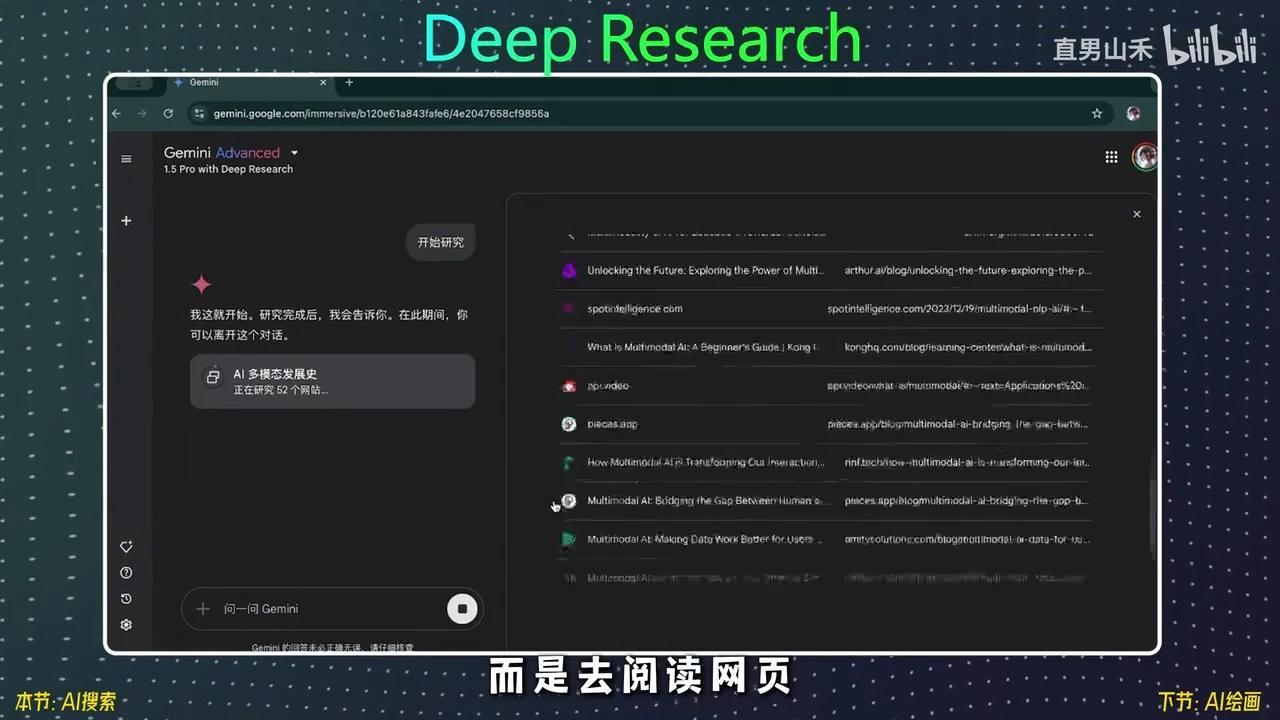Go back in browser history
1280x720 pixels.
pos(117,114)
